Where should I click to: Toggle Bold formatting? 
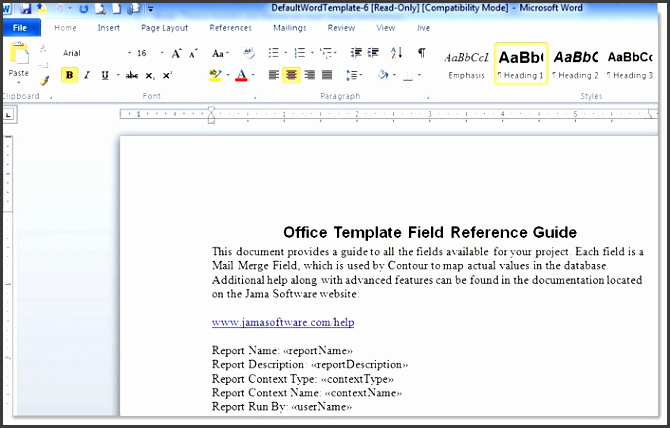pos(70,75)
